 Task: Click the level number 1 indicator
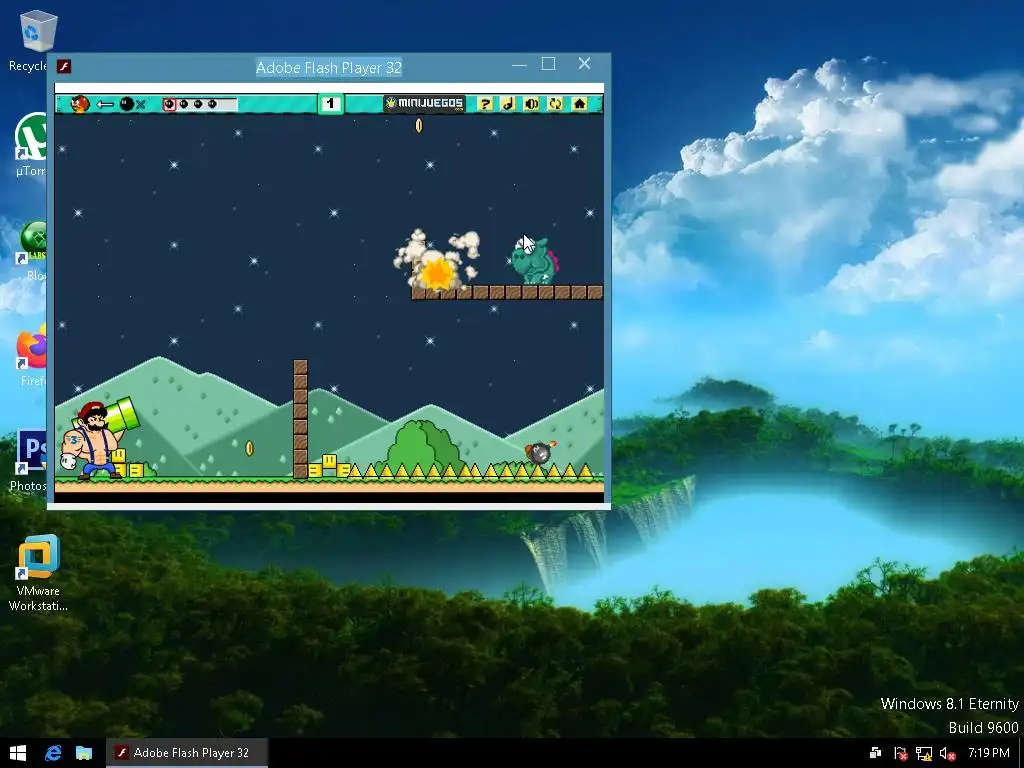[330, 103]
